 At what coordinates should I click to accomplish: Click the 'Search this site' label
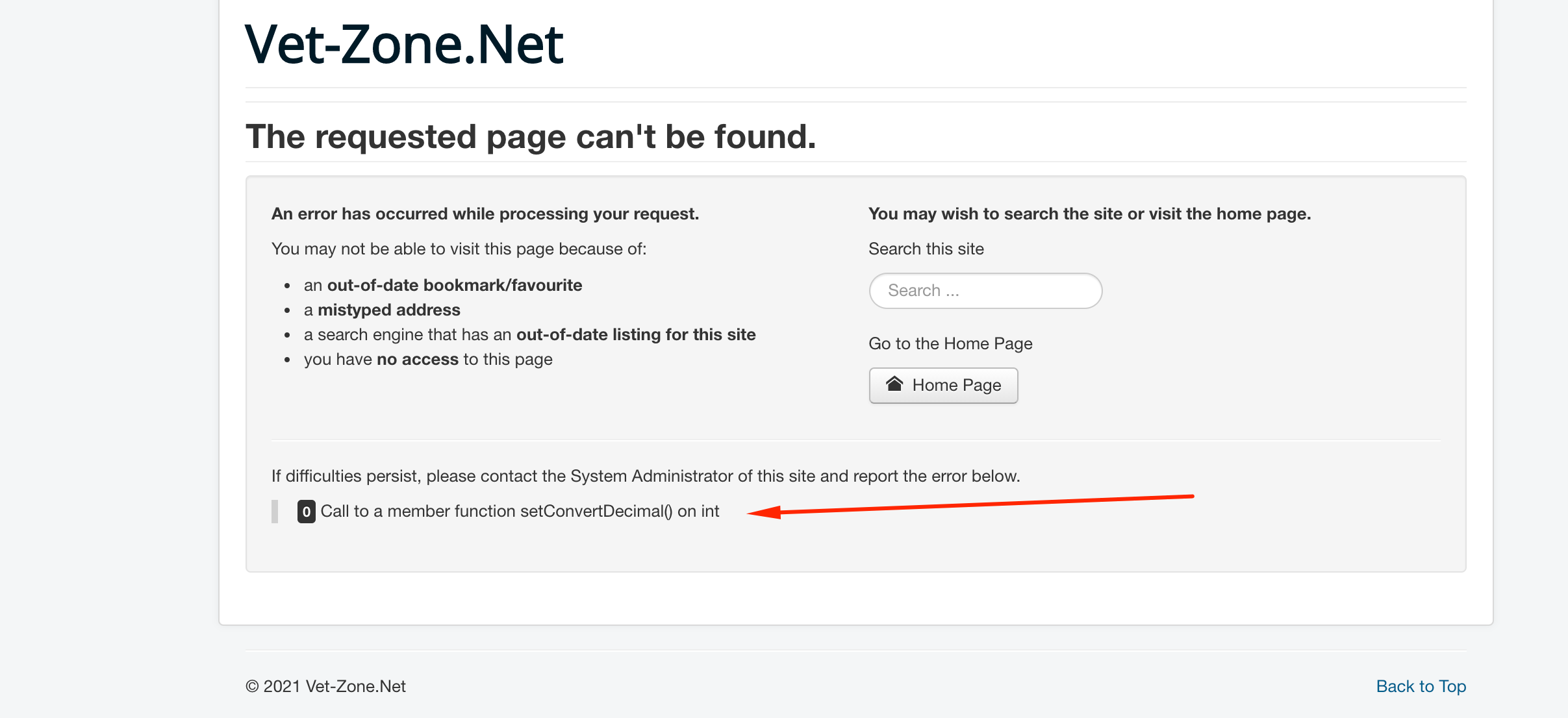point(926,249)
